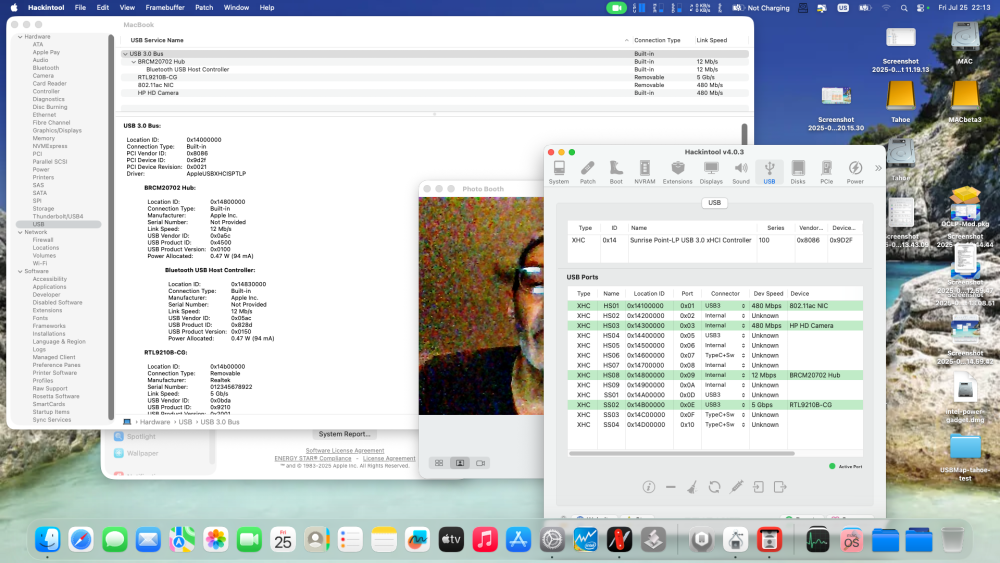Open Safari from the Dock
This screenshot has width=1000, height=563.
tap(81, 540)
